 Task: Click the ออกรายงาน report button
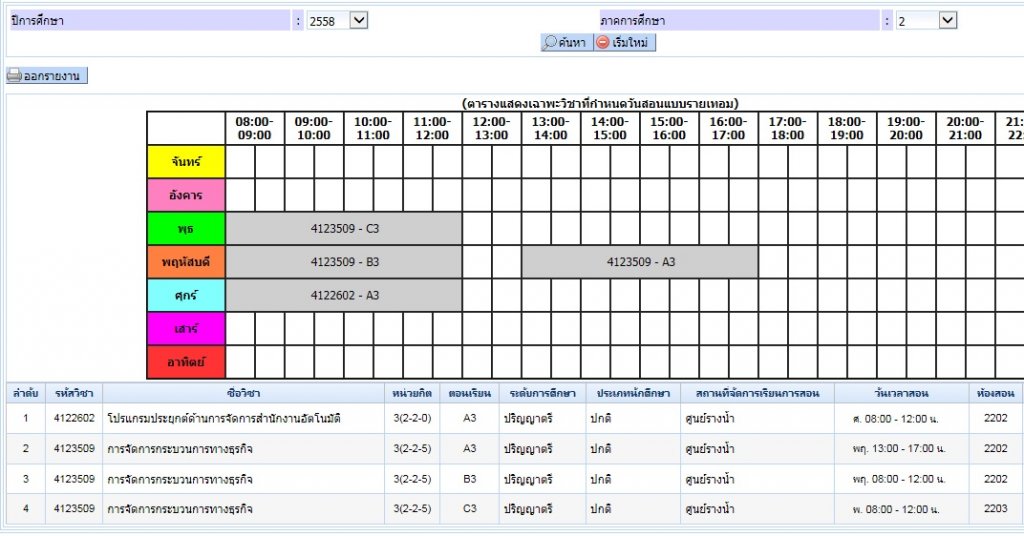(x=47, y=76)
